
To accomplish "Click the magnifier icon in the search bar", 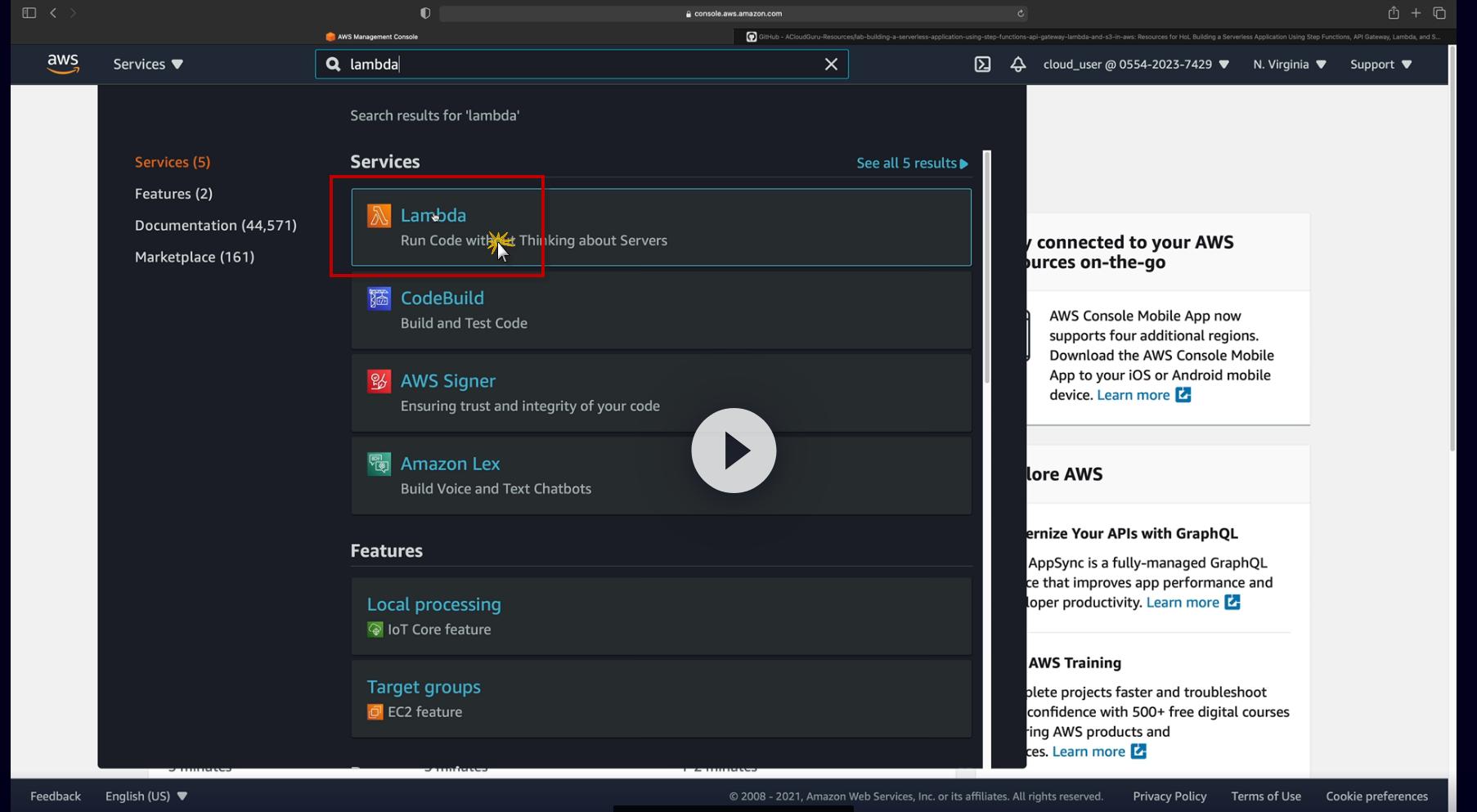I will click(x=333, y=65).
